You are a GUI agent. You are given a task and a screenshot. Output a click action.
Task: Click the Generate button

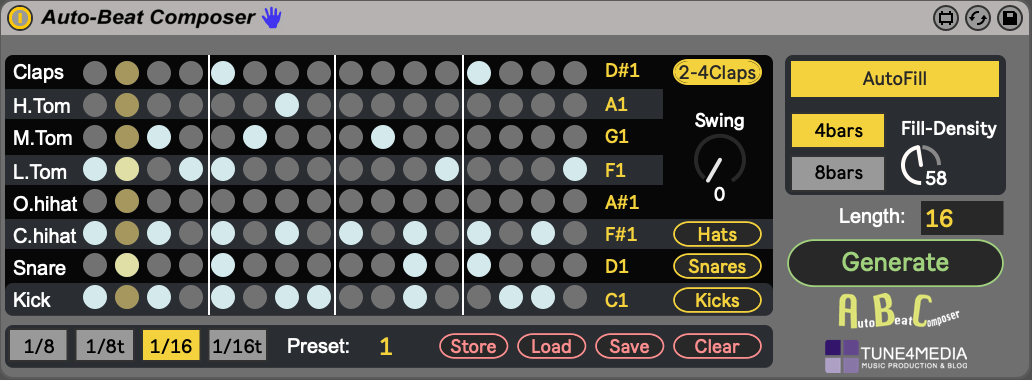[895, 263]
